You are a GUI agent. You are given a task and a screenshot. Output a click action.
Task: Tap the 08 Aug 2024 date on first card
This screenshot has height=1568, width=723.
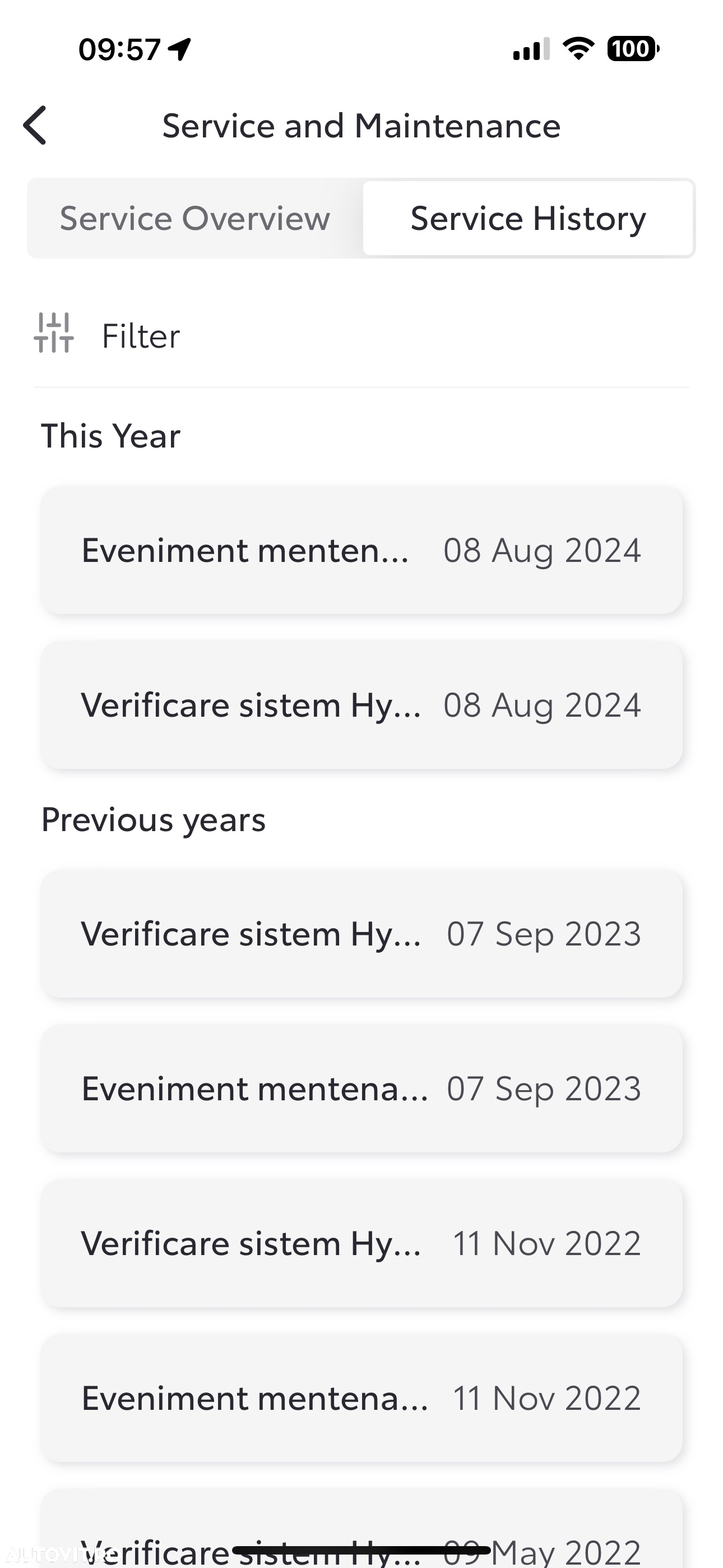point(543,550)
